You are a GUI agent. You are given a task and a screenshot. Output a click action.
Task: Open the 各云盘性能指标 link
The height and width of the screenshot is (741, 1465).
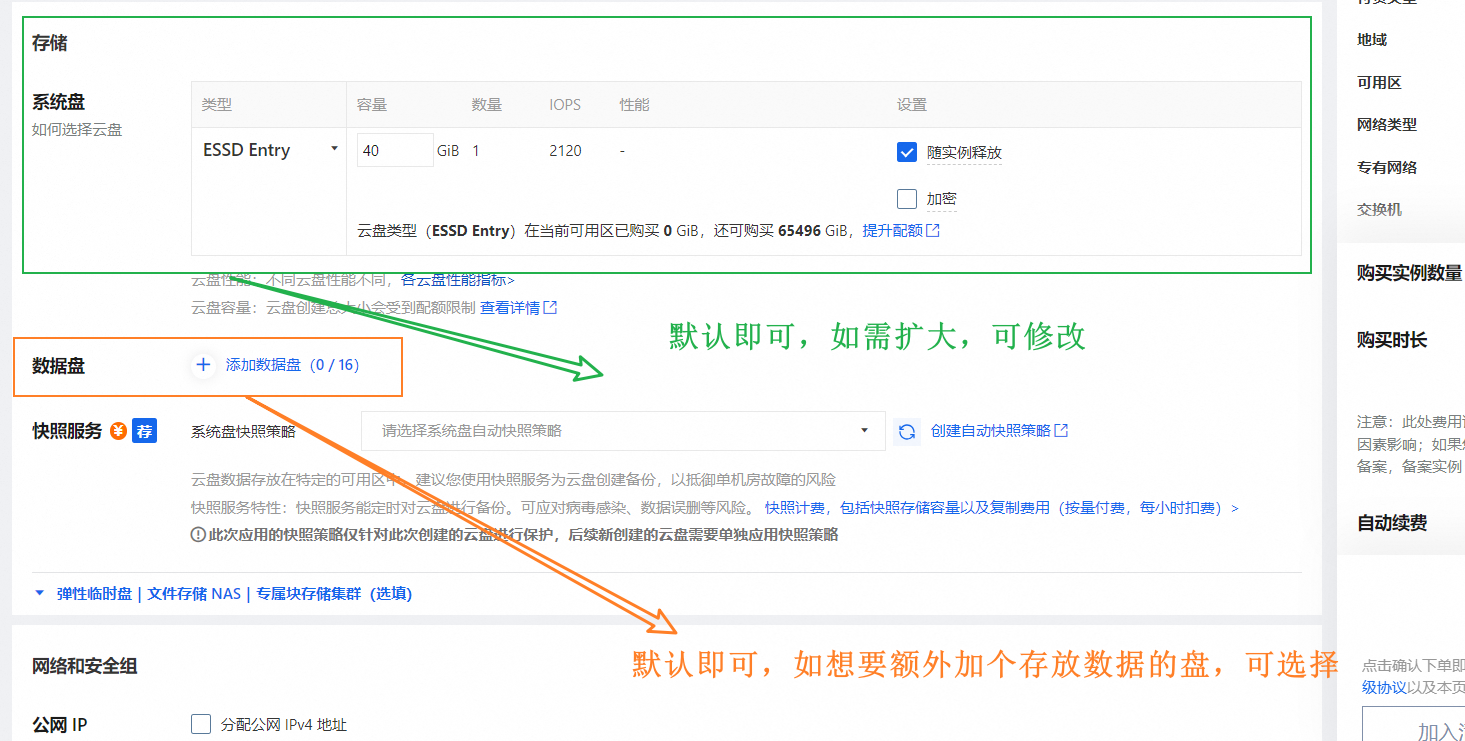pos(458,280)
